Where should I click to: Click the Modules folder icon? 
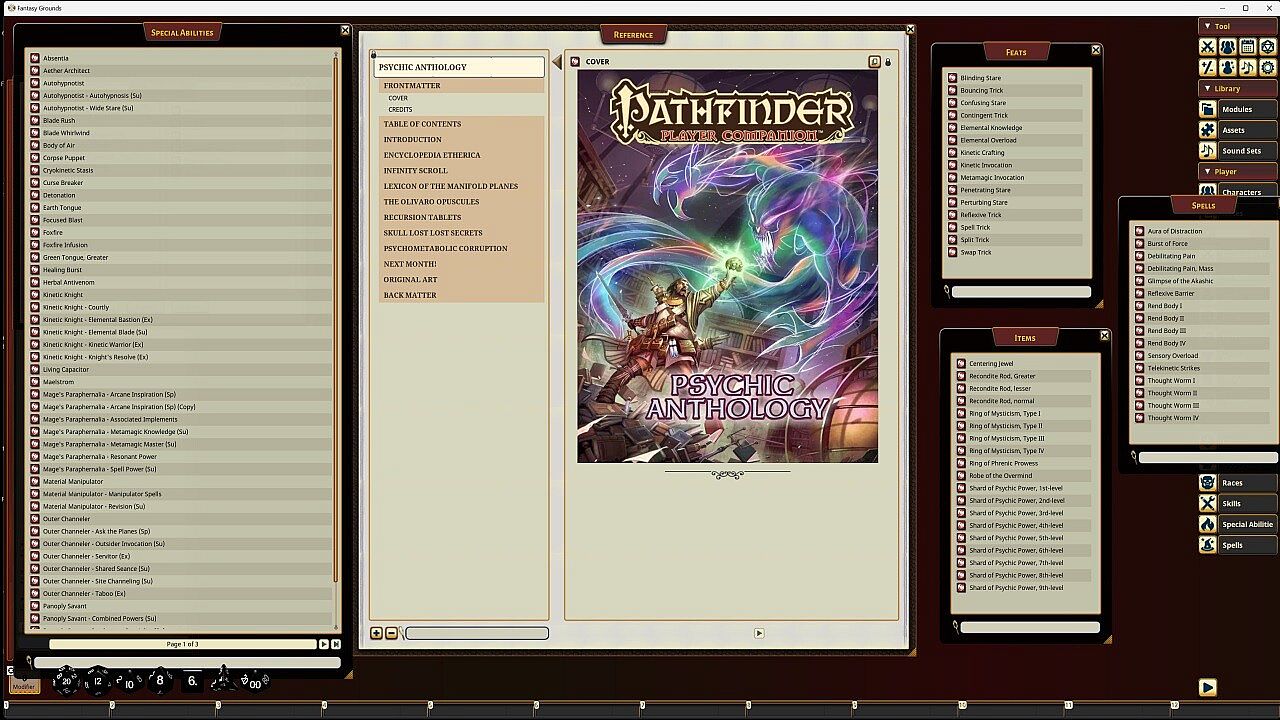(x=1208, y=109)
